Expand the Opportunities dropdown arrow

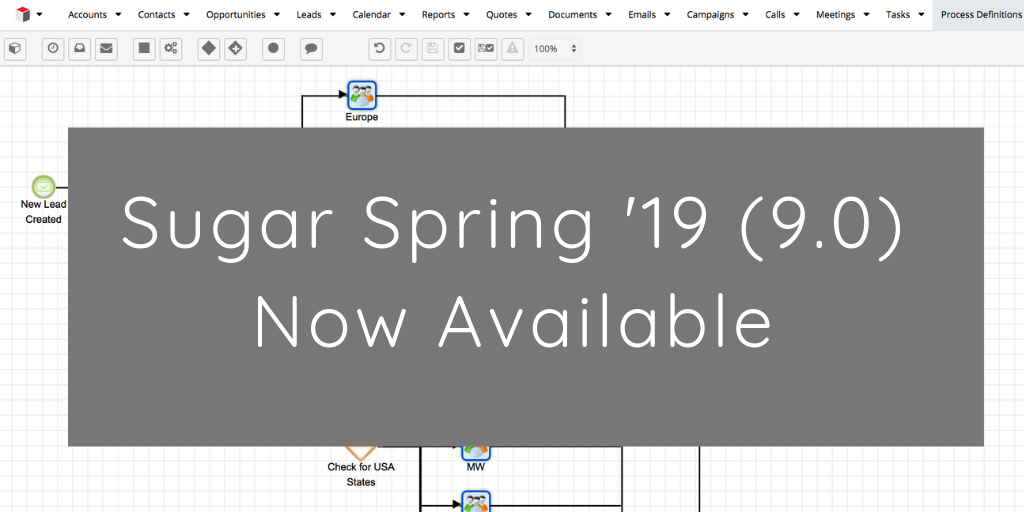click(x=277, y=14)
